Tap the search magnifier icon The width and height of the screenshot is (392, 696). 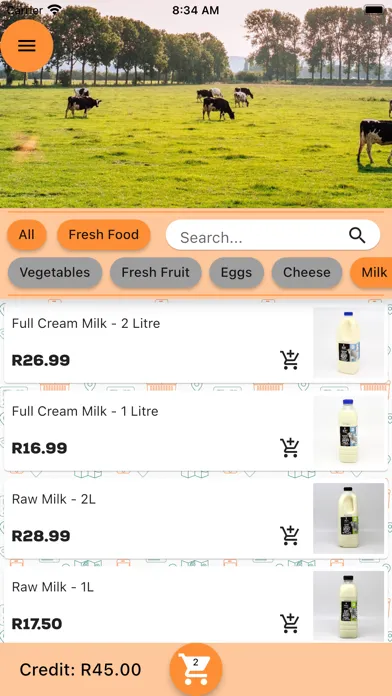coord(357,235)
